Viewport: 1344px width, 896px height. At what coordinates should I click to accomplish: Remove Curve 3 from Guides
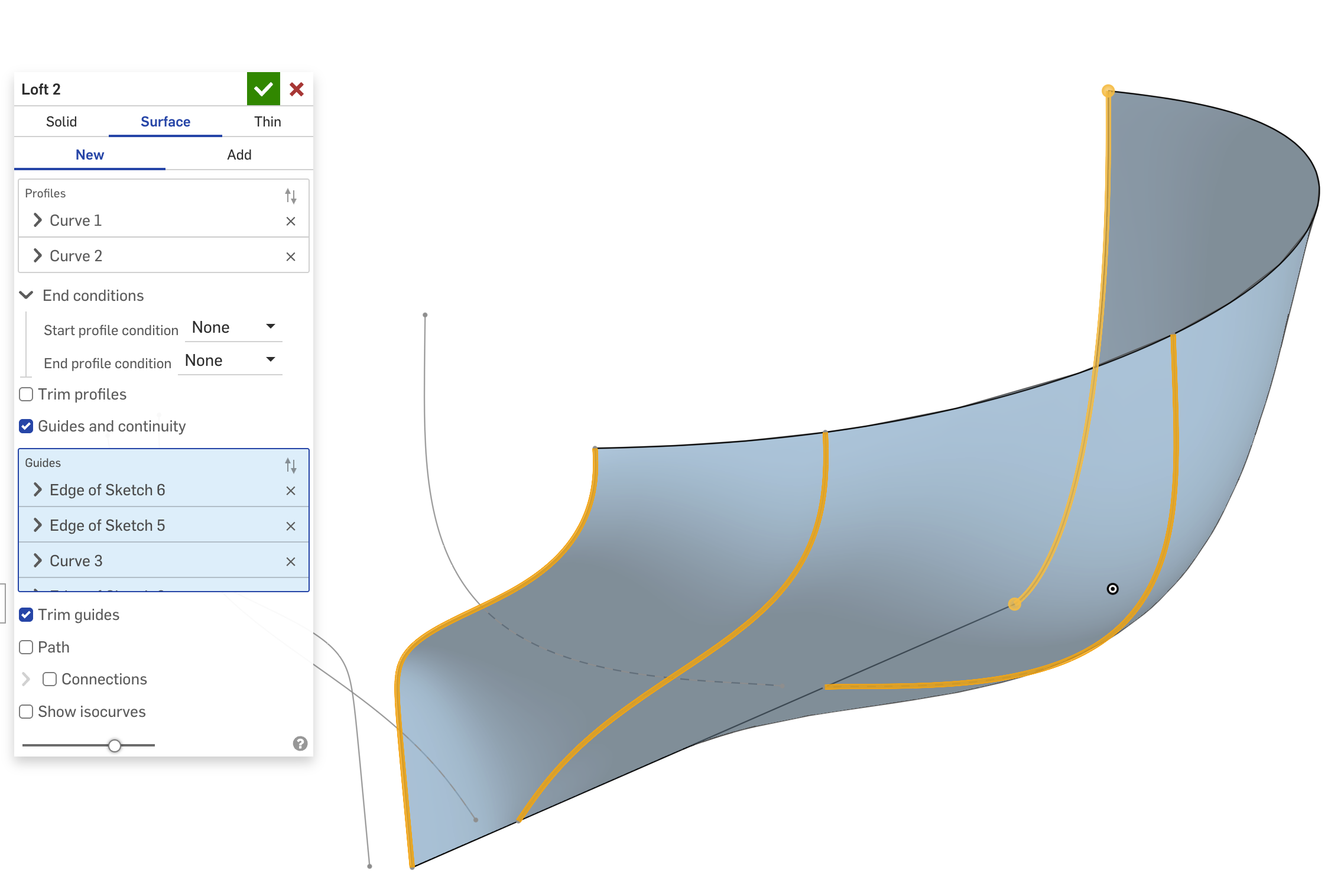tap(290, 561)
